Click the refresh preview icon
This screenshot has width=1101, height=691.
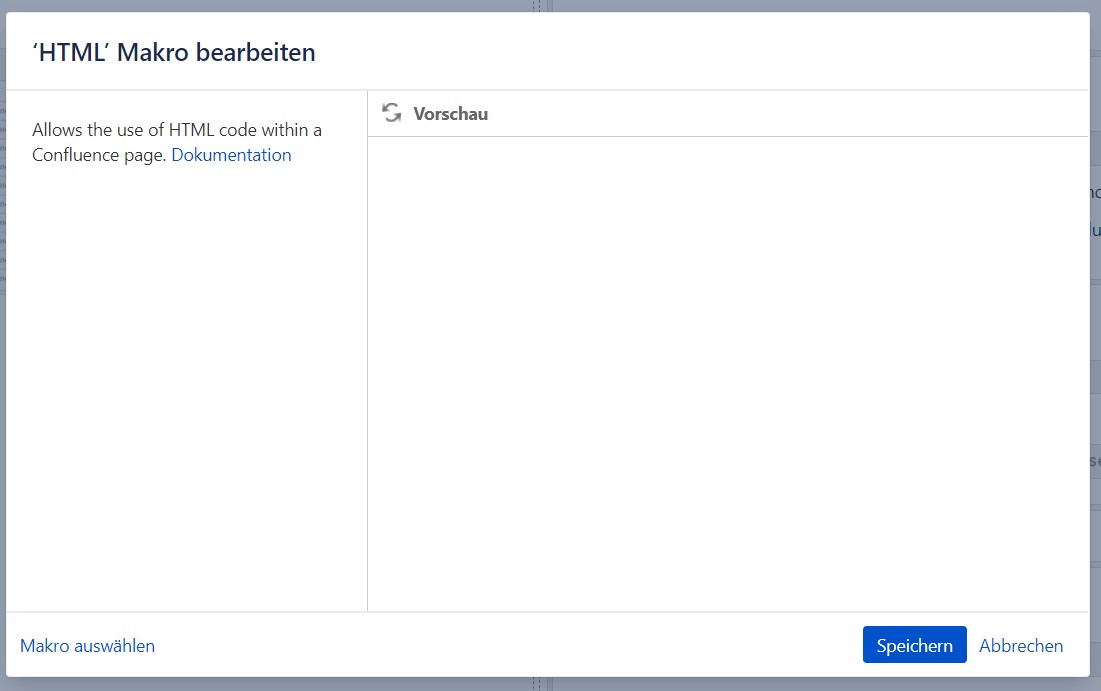pyautogui.click(x=391, y=113)
